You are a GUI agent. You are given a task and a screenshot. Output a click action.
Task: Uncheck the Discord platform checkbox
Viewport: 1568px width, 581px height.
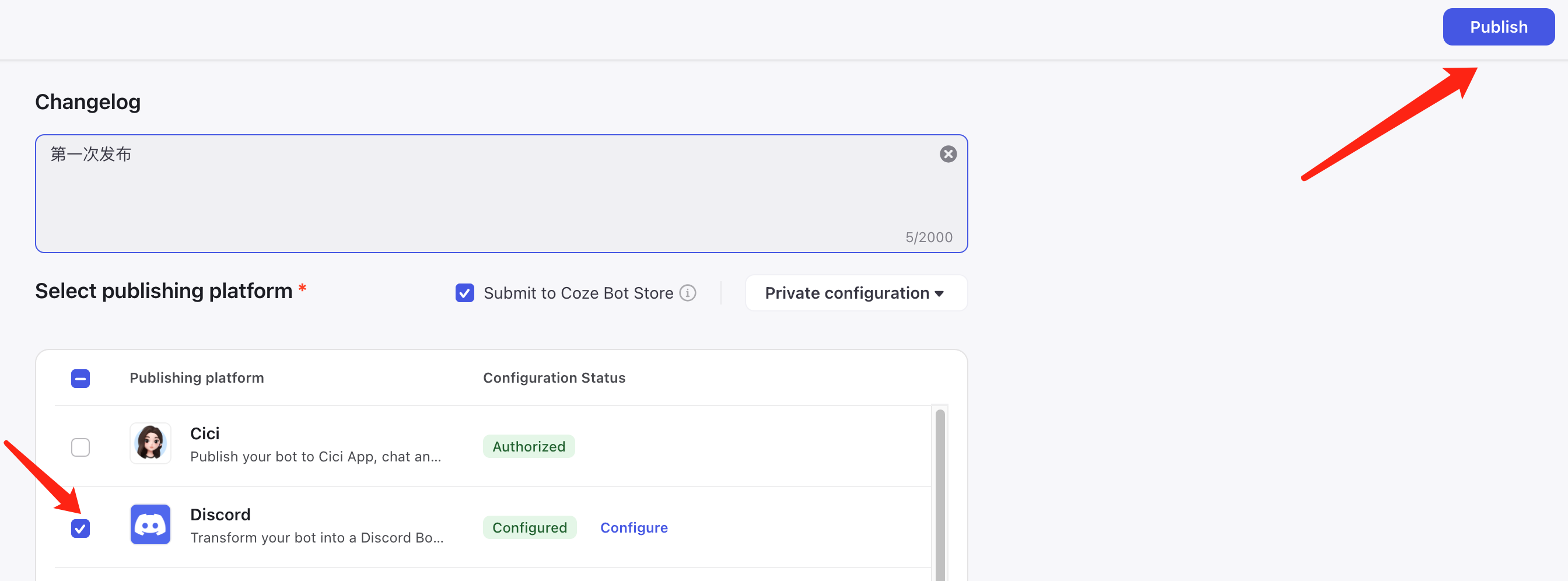tap(80, 528)
